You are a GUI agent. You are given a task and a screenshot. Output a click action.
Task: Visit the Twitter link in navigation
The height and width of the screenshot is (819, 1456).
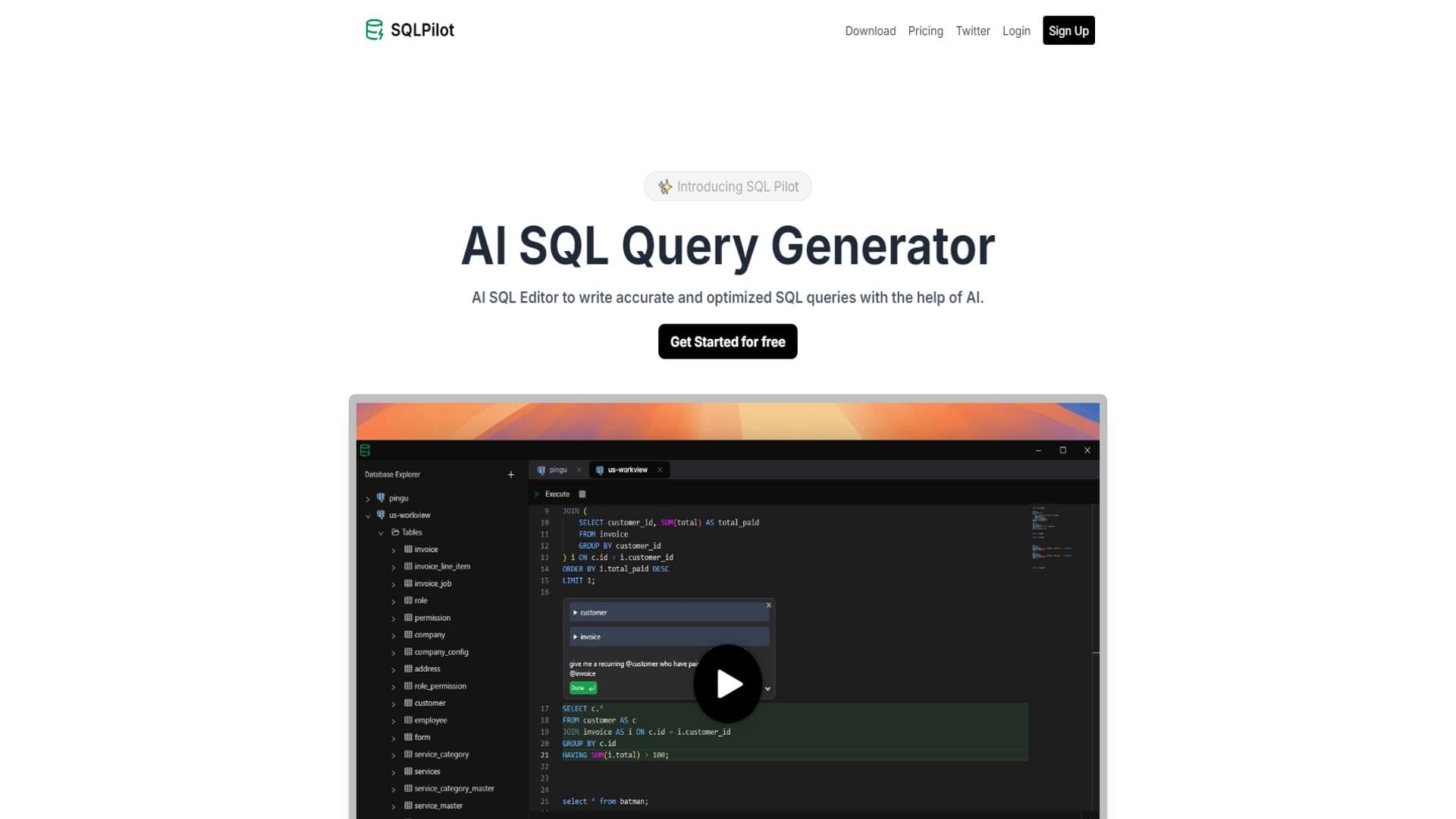click(x=972, y=31)
